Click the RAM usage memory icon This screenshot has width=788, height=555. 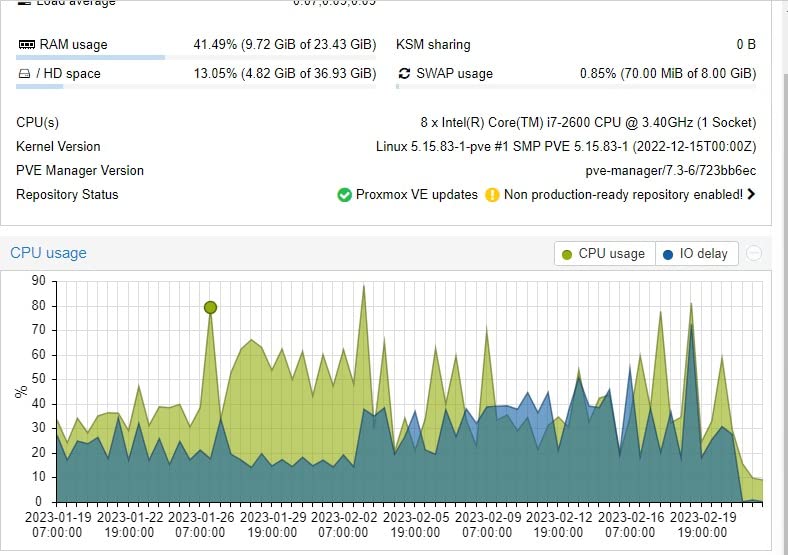point(27,45)
